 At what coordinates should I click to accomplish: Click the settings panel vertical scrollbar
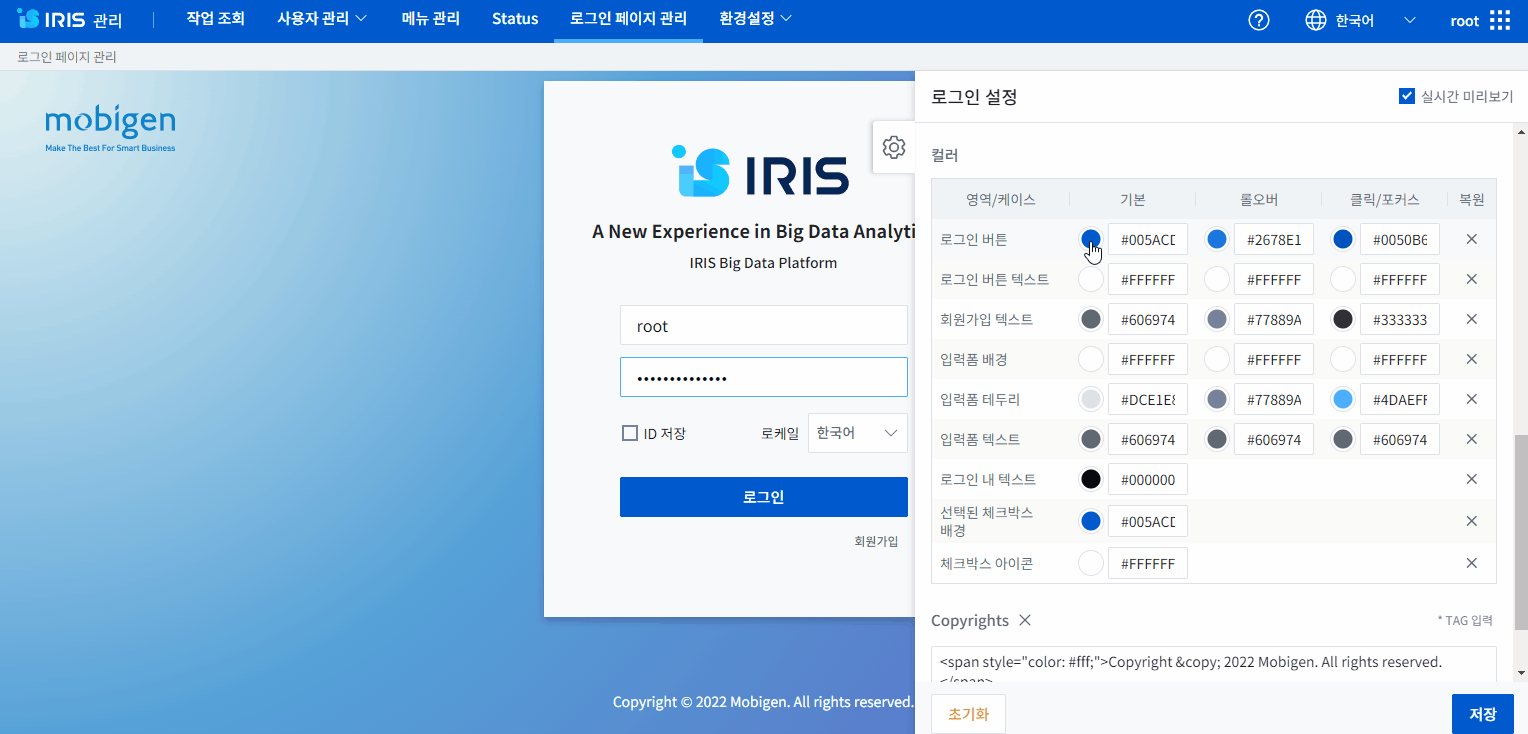pos(1521,532)
